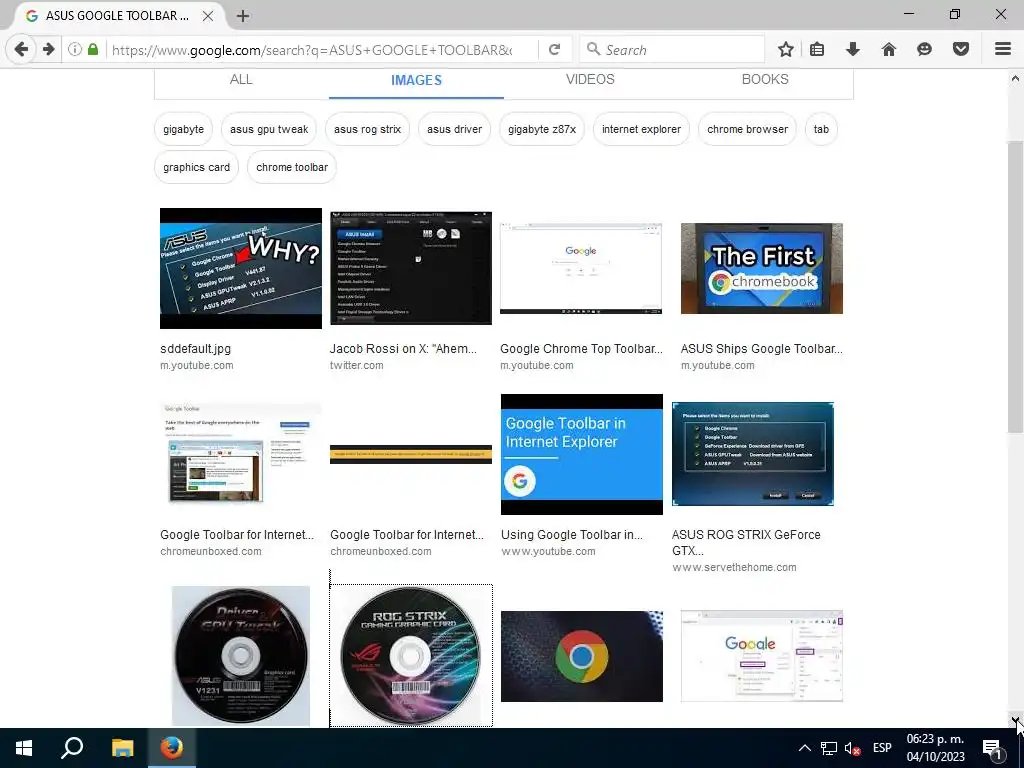Image resolution: width=1024 pixels, height=768 pixels.
Task: Open the network status tray icon
Action: 829,748
